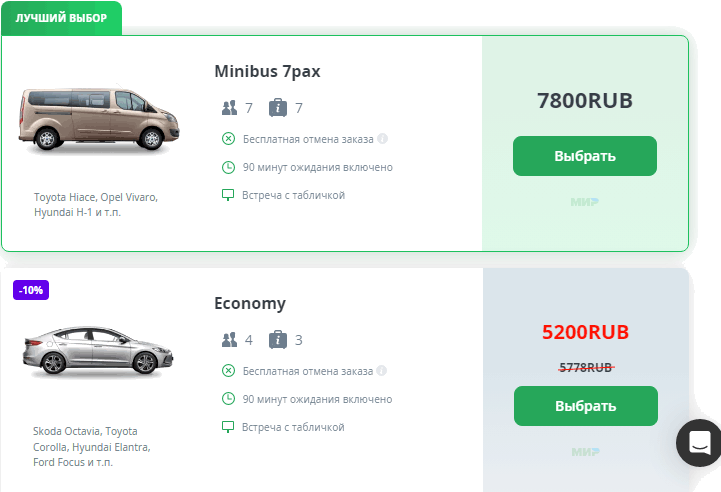Image resolution: width=721 pixels, height=492 pixels.
Task: Open the live chat widget
Action: point(699,443)
